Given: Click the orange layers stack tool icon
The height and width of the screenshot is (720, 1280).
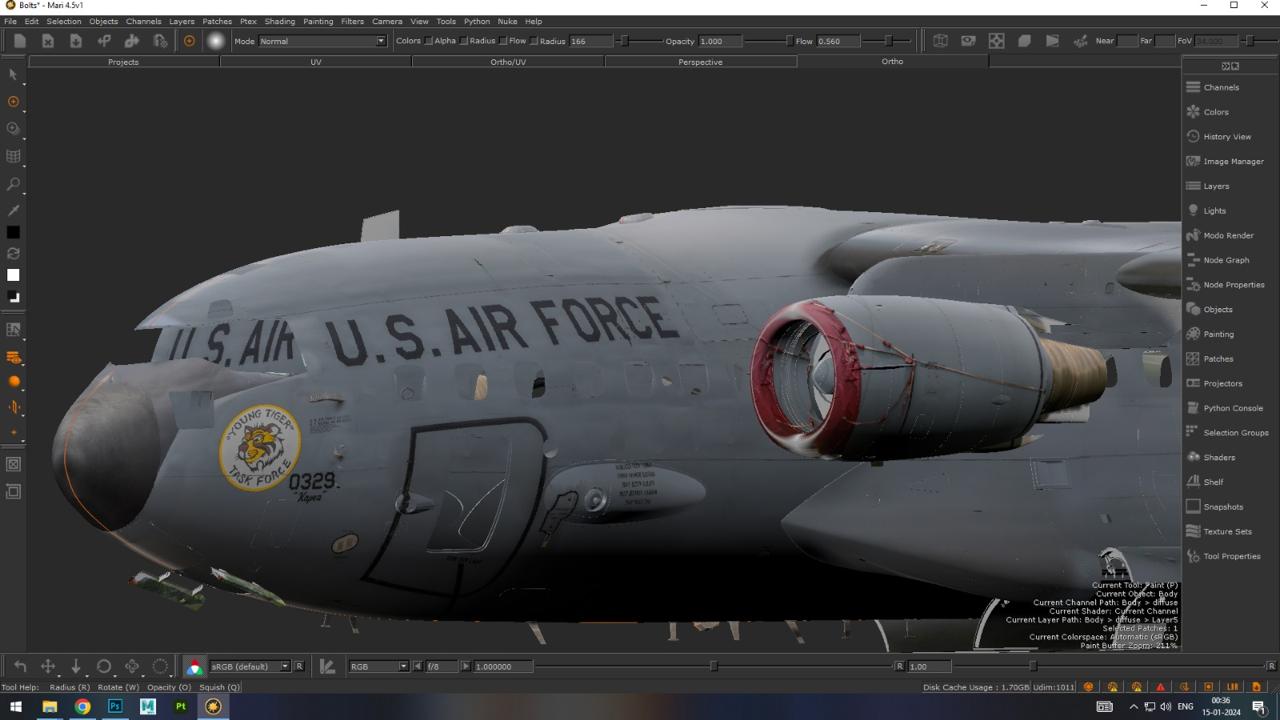Looking at the screenshot, I should click(13, 357).
